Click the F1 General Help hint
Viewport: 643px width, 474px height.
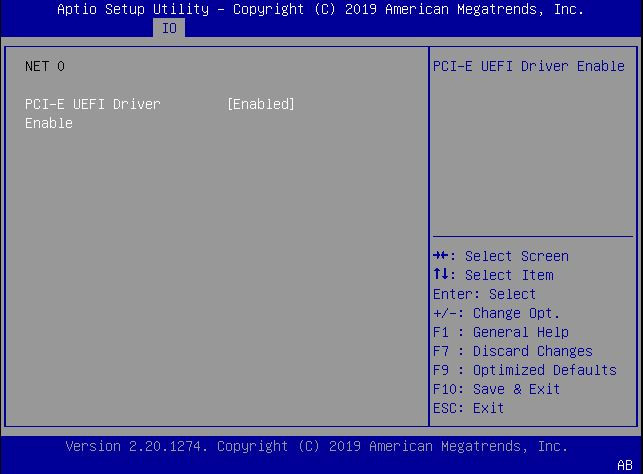(501, 332)
